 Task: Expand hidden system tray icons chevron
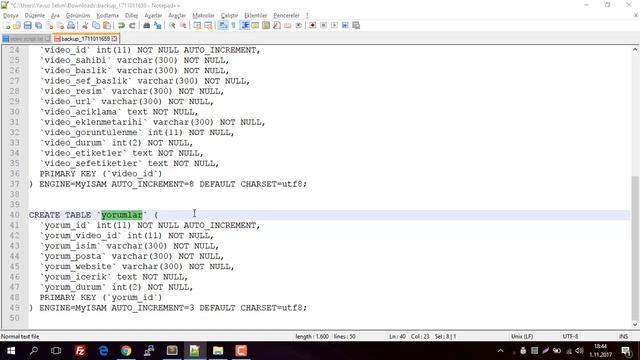pos(500,351)
